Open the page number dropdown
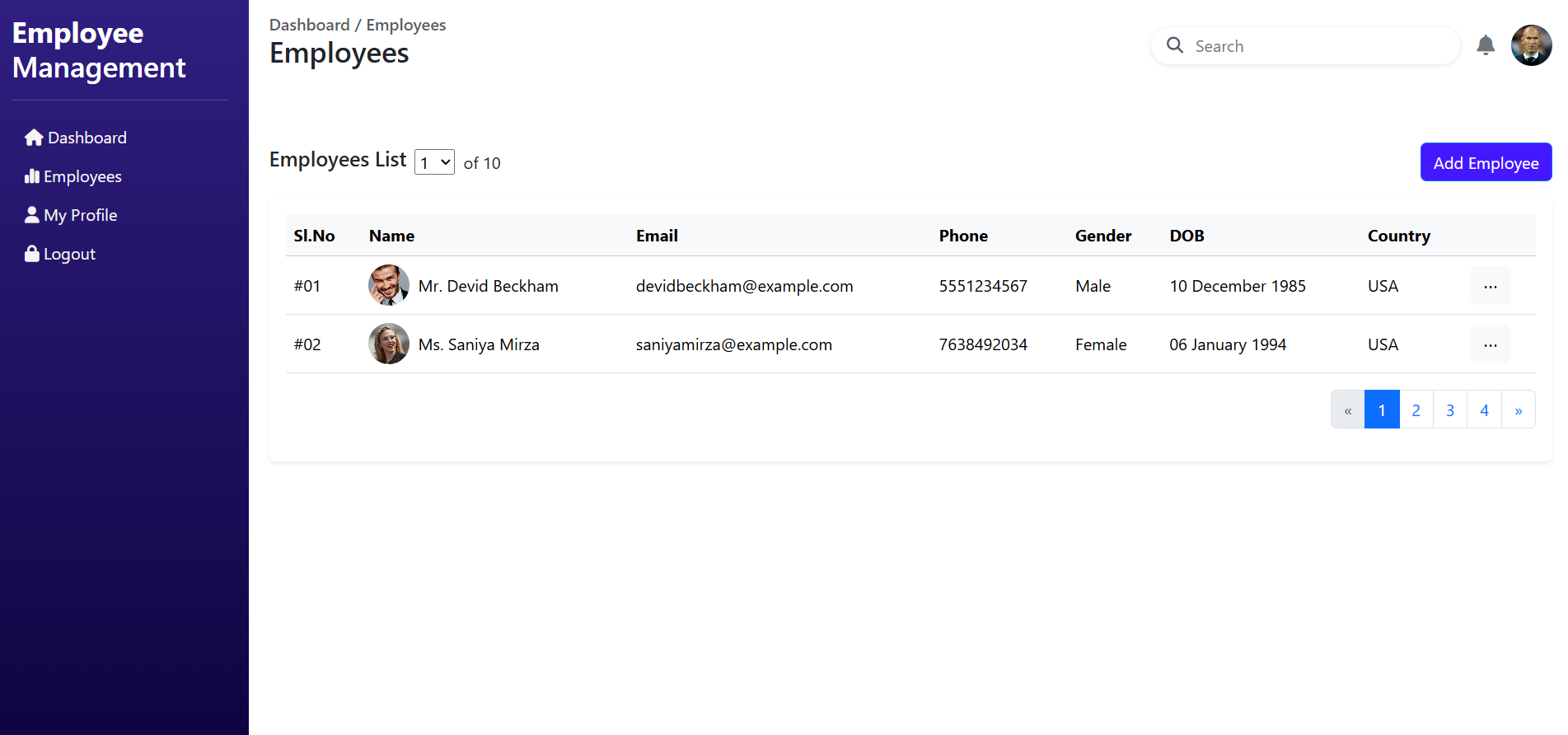1568x735 pixels. tap(434, 162)
